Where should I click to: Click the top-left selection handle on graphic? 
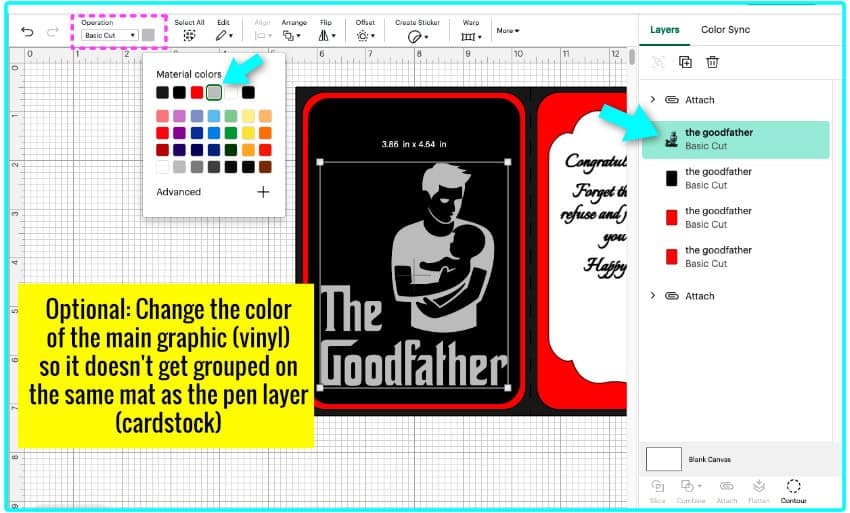320,162
